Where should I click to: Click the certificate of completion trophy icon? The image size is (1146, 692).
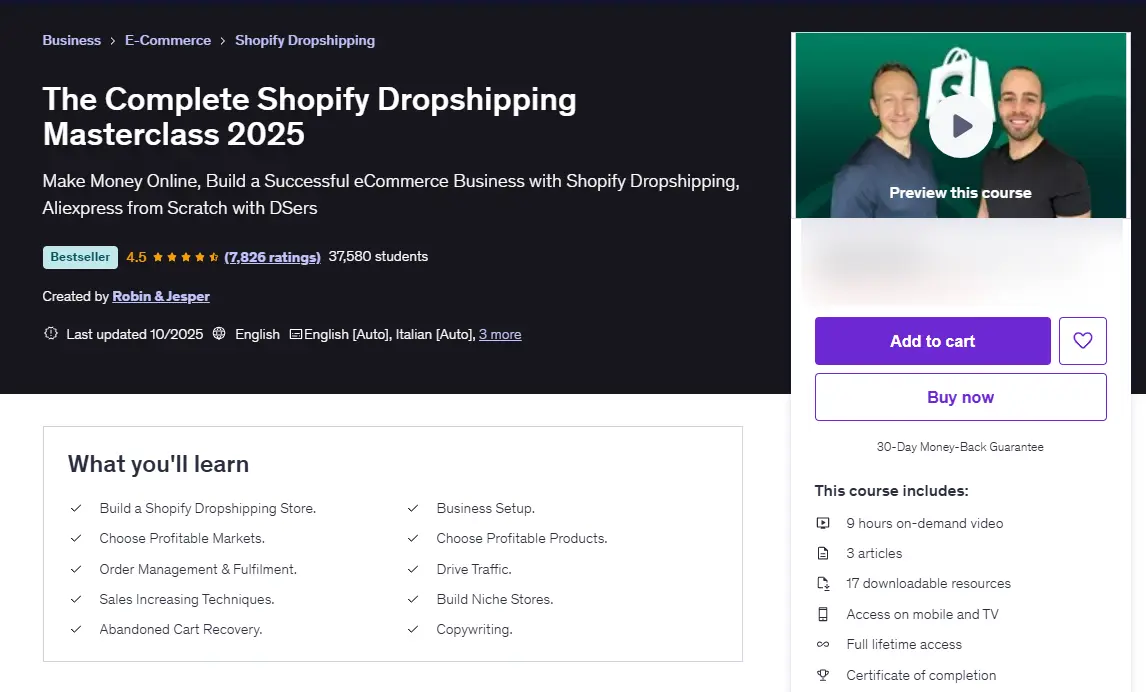tap(823, 674)
